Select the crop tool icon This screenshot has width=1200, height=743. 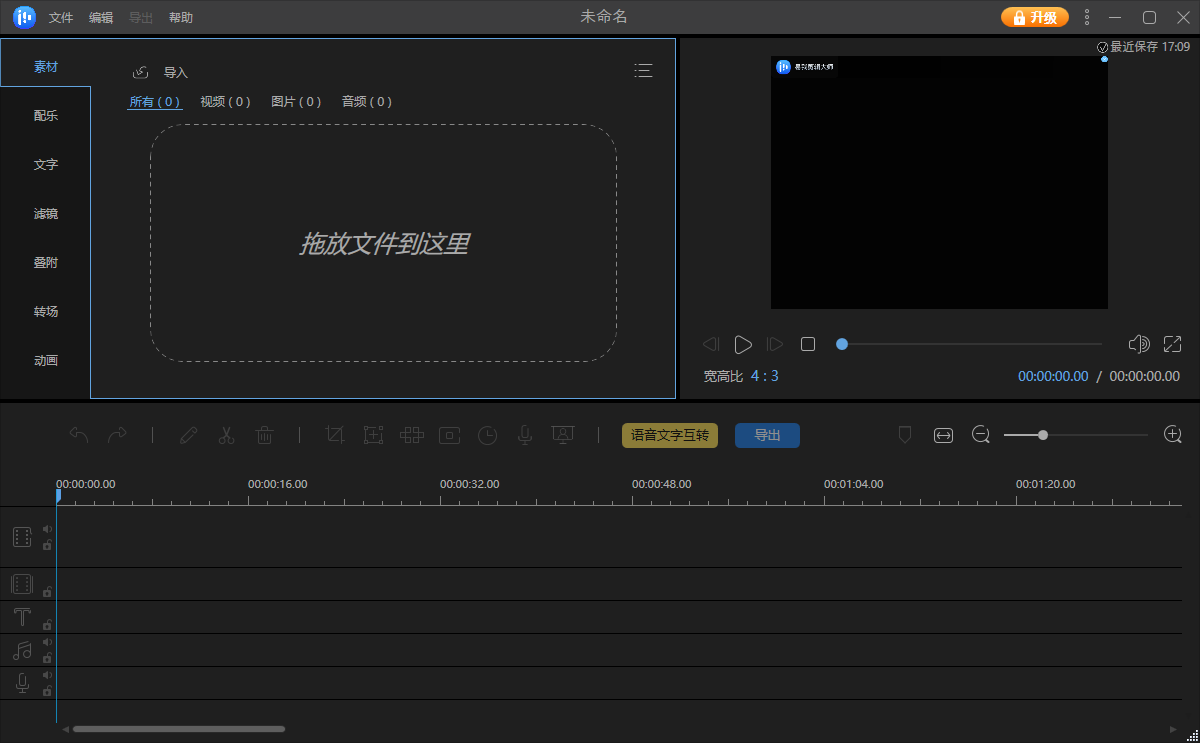[335, 435]
